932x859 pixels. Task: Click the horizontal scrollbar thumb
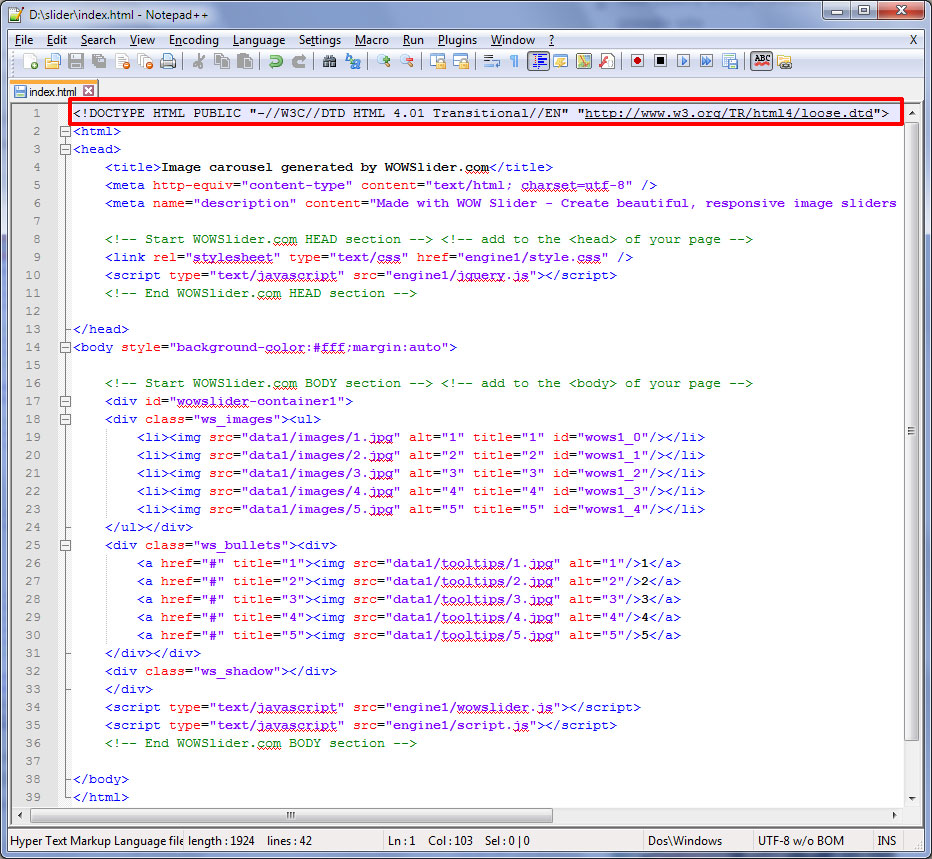tap(291, 815)
